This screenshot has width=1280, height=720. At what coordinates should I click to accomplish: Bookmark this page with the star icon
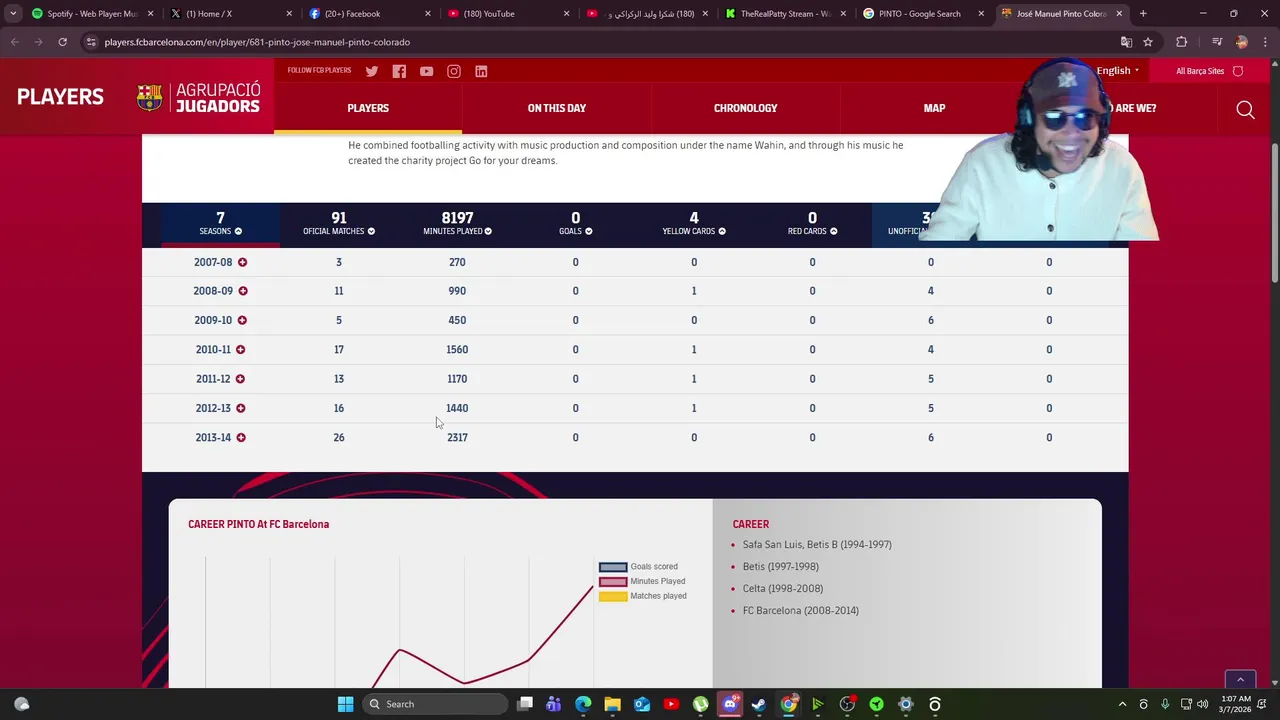[1148, 42]
